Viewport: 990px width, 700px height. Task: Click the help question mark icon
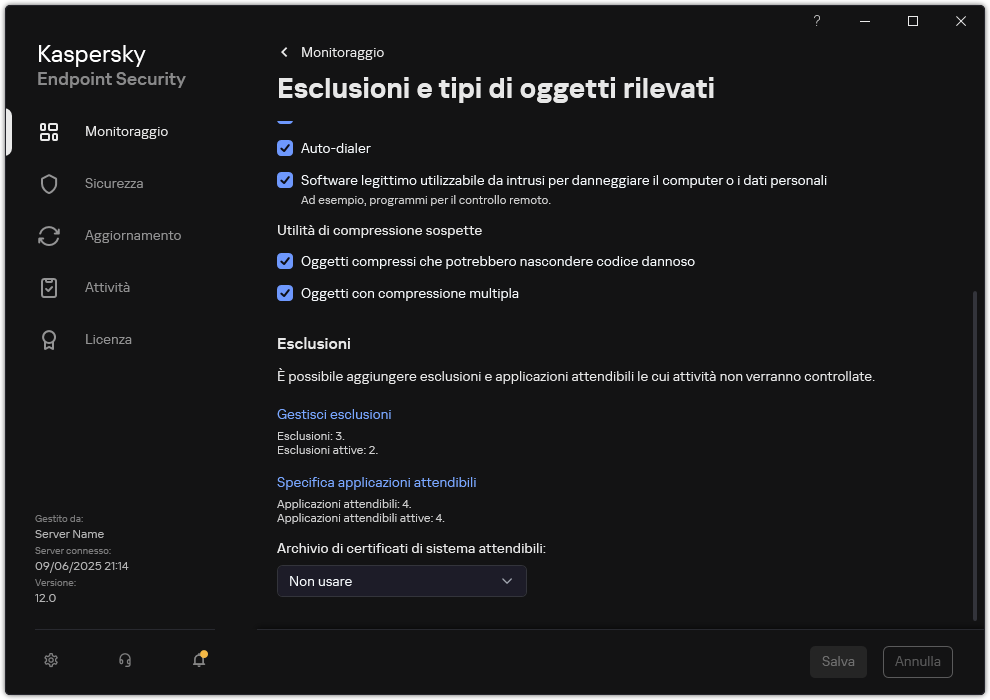816,21
